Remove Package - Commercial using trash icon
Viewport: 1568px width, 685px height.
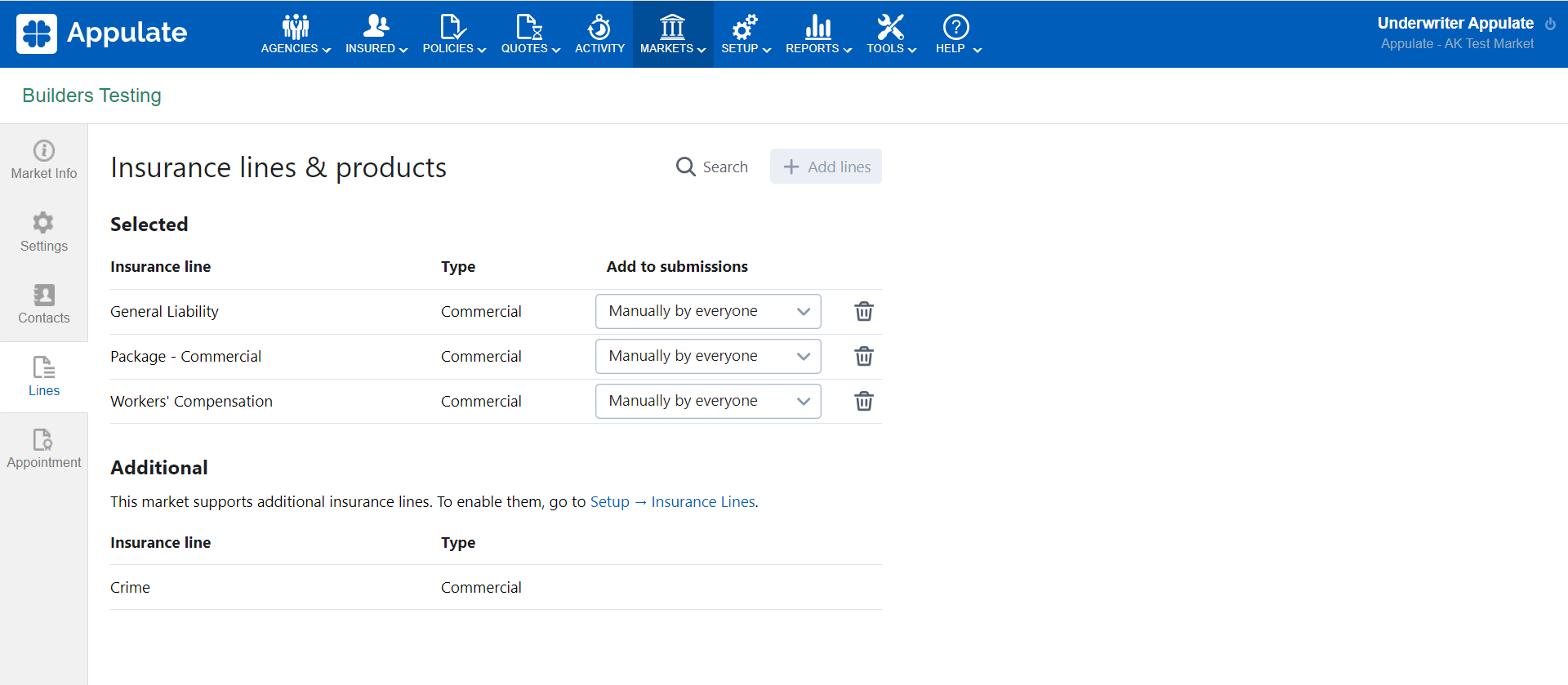pos(863,357)
